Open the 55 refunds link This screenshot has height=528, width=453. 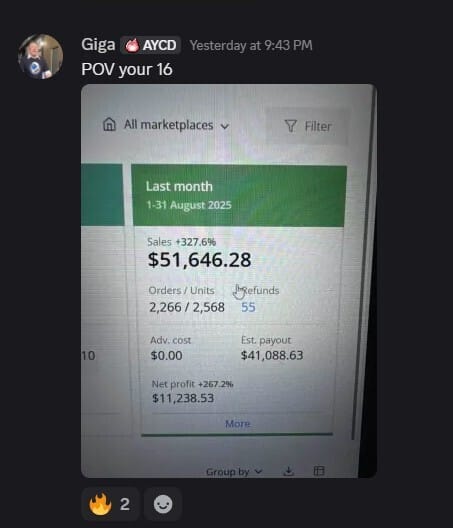[248, 307]
